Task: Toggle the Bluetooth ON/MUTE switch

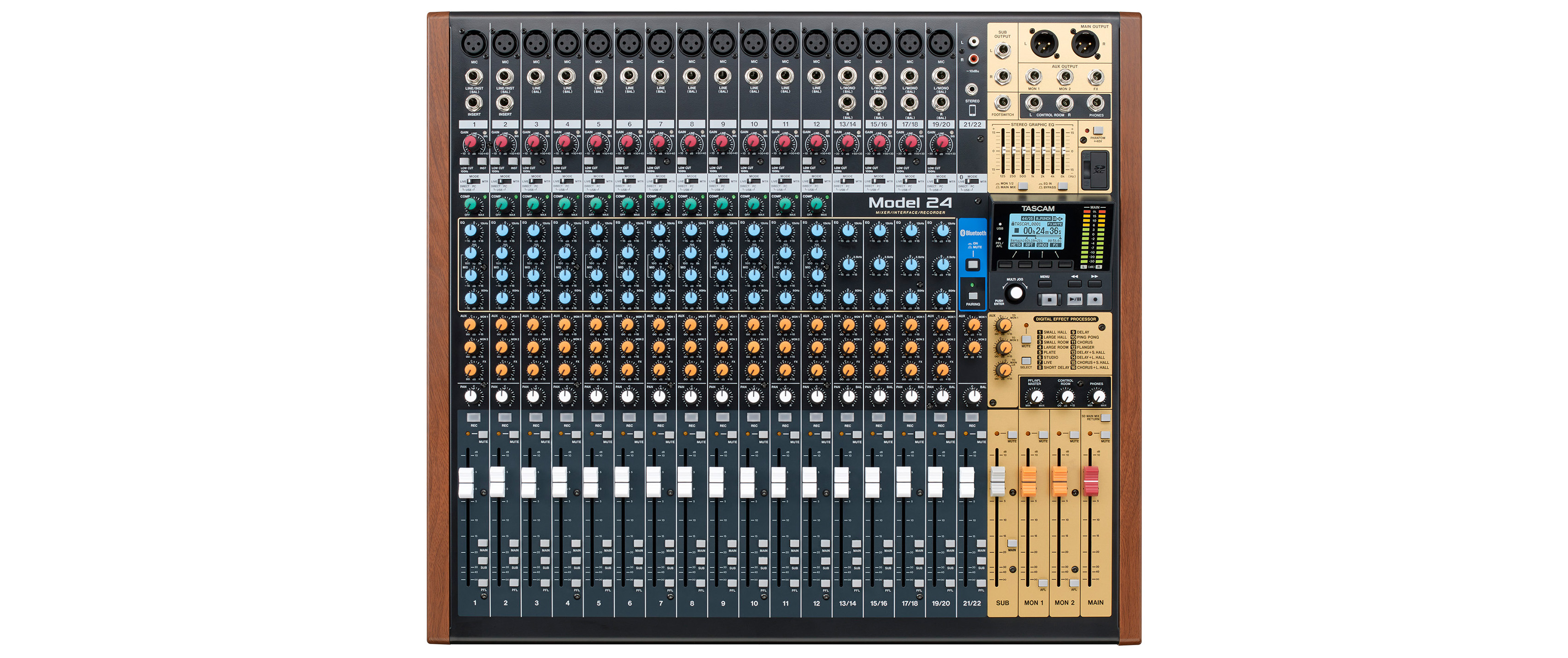Action: click(x=973, y=264)
